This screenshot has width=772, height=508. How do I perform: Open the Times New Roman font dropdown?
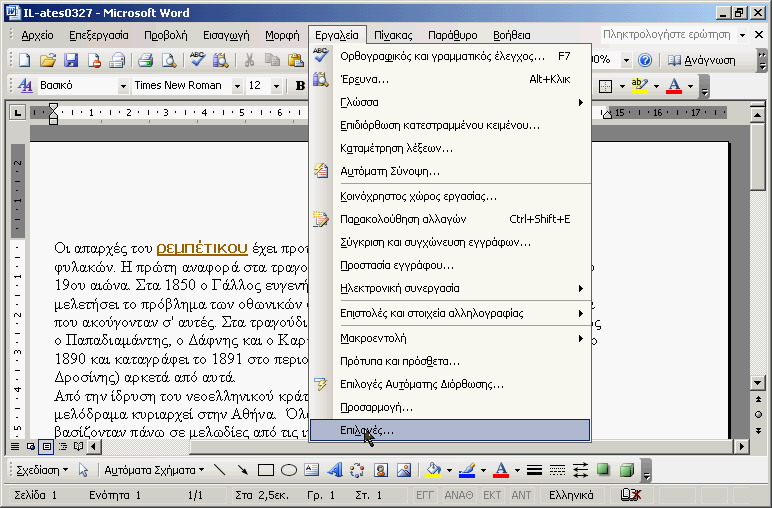pos(236,86)
